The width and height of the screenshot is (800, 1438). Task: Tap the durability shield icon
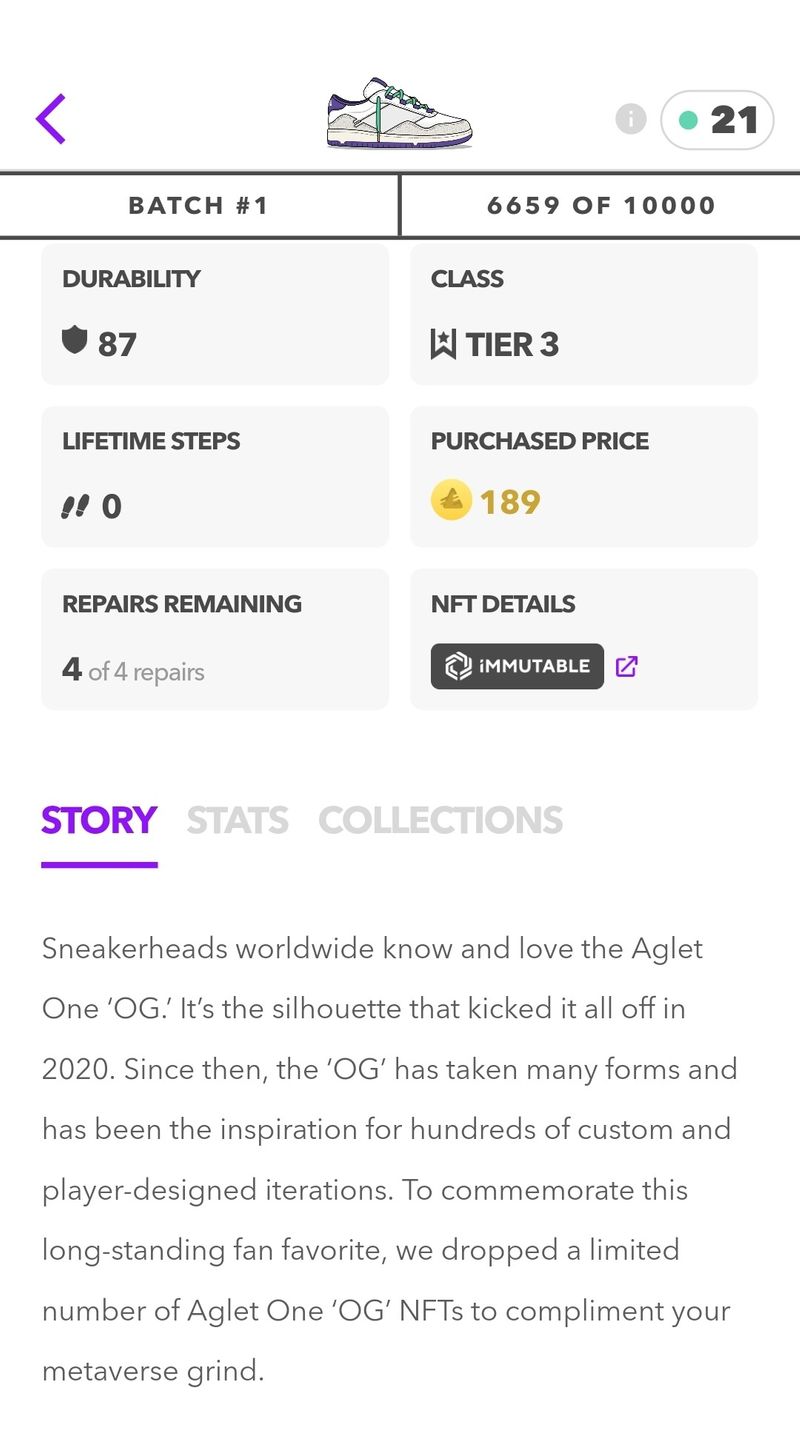point(75,342)
